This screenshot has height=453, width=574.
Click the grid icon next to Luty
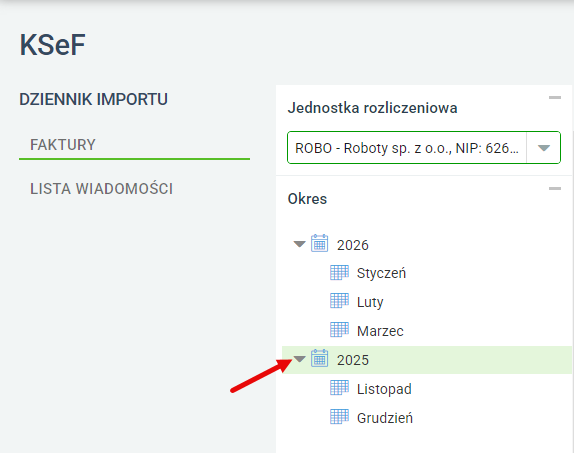(339, 301)
